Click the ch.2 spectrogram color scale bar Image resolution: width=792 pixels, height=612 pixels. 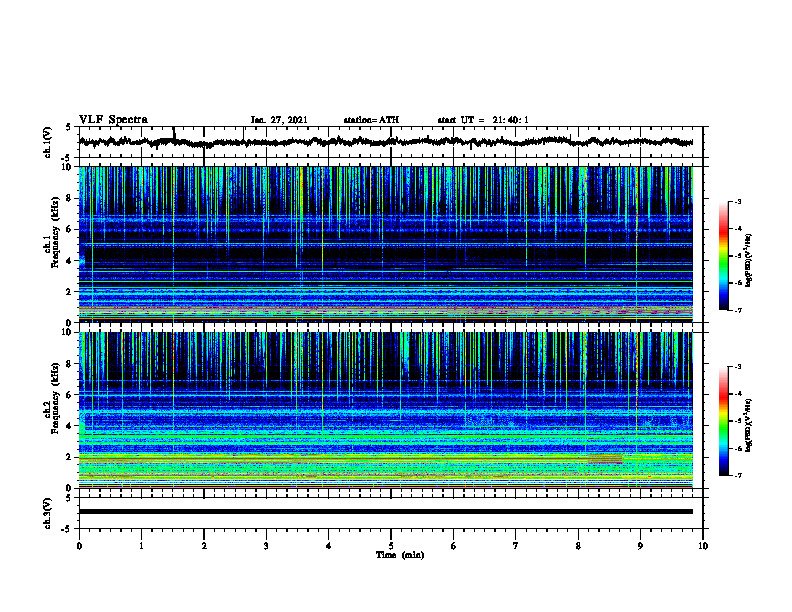723,421
